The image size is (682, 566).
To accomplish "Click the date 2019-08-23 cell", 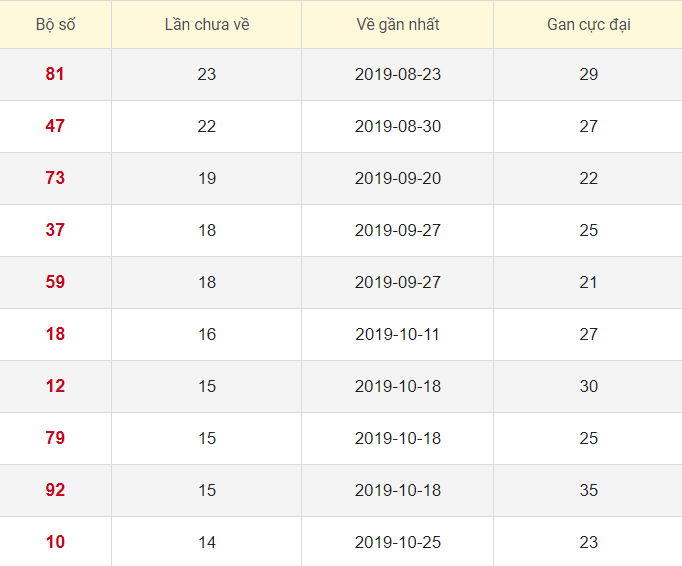I will click(x=397, y=74).
